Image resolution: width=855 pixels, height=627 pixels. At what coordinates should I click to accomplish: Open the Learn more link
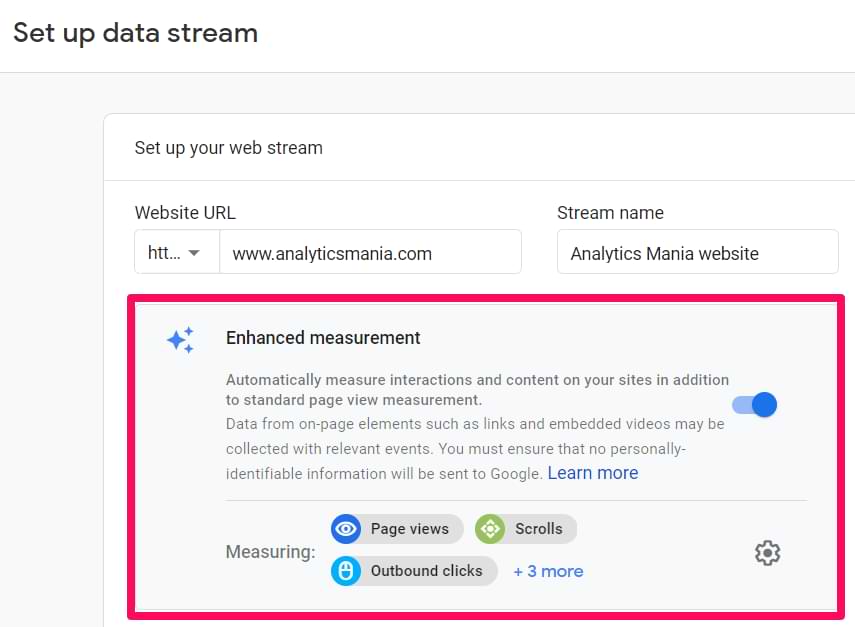point(593,473)
